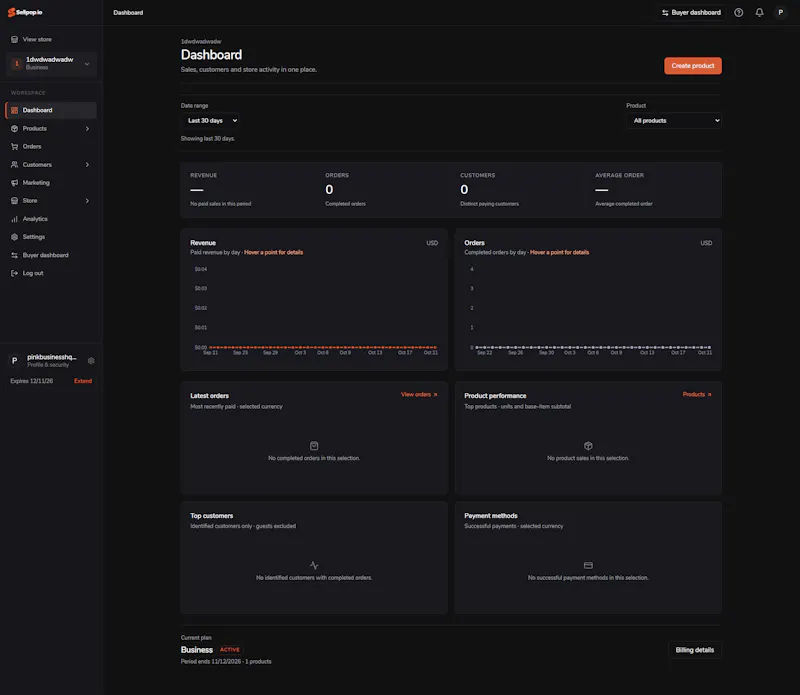Click the gear icon beside pinkbusinesshq profile
Screen dimensions: 800x695
click(x=91, y=361)
